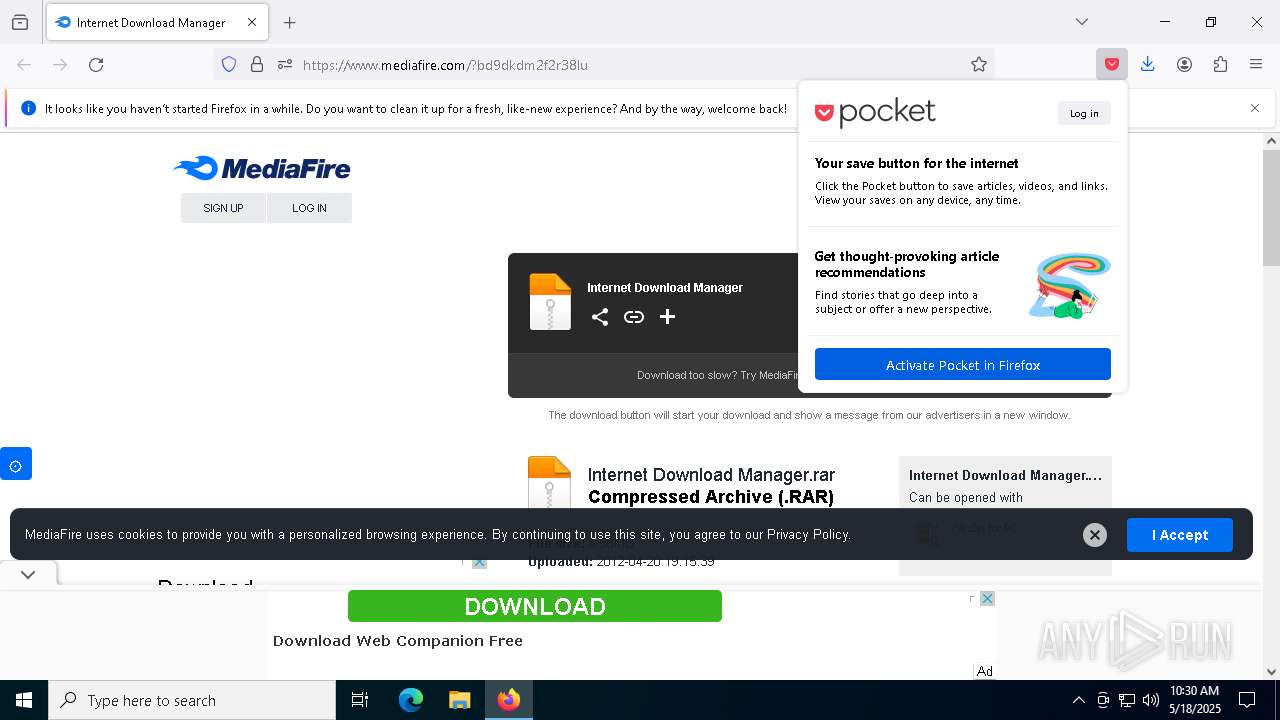Click the share icon for the file
1280x720 pixels.
pyautogui.click(x=600, y=317)
